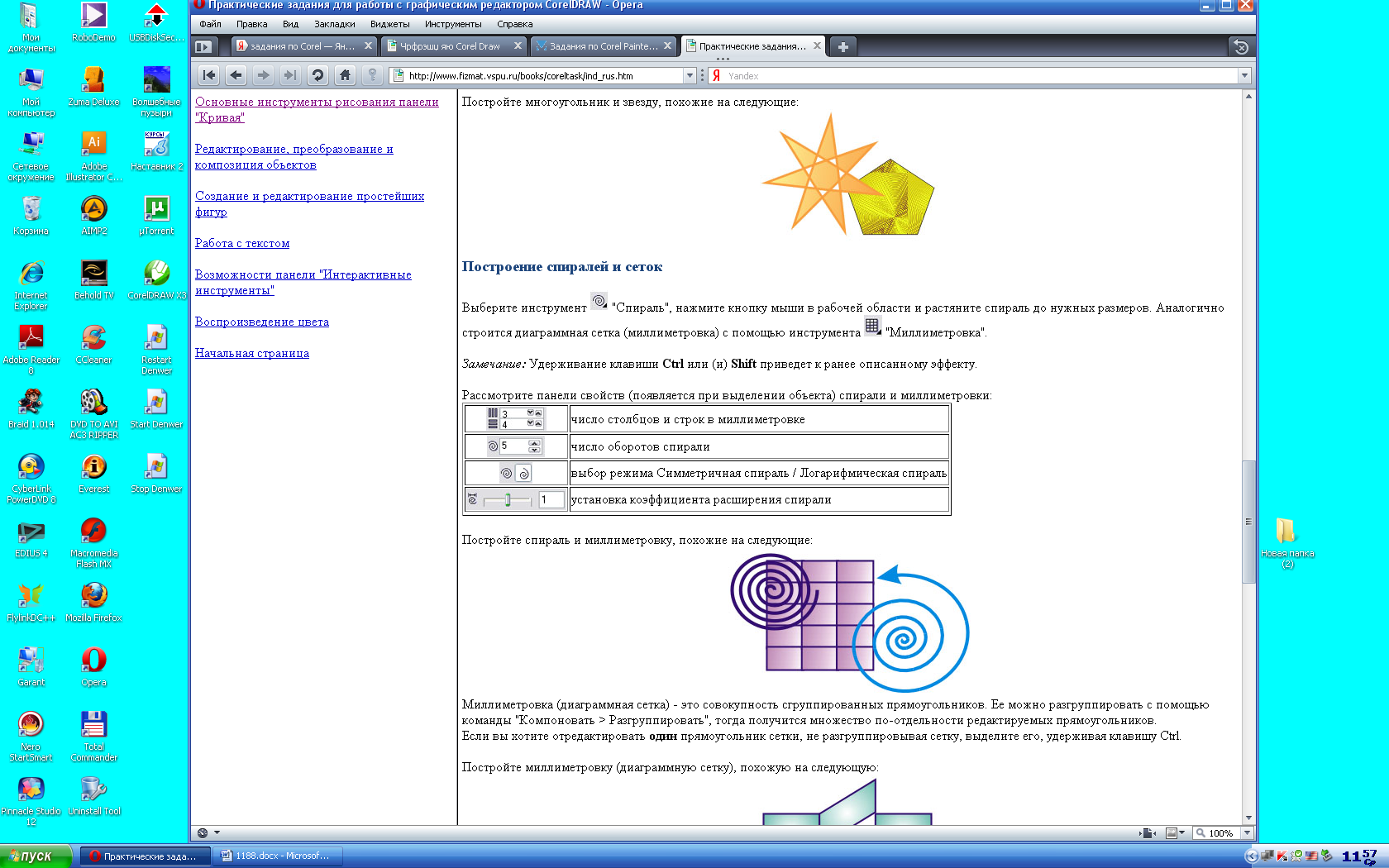Image resolution: width=1389 pixels, height=868 pixels.
Task: Click the Forward navigation button
Action: coord(263,75)
